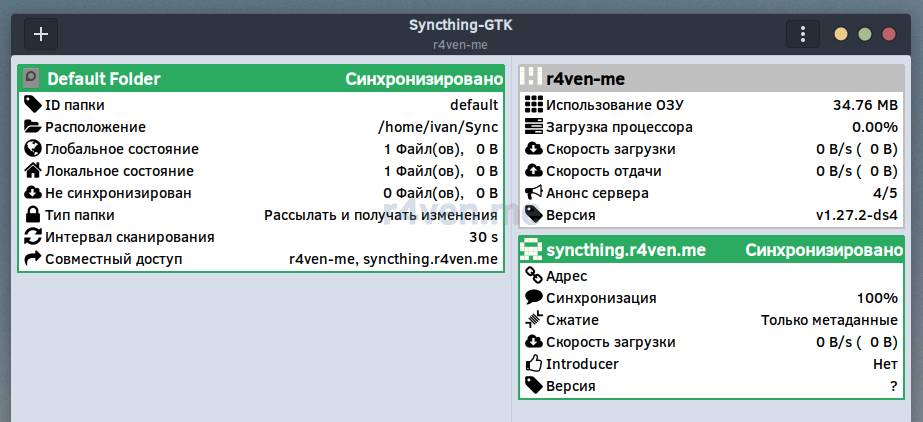Collapse the Default Folder header

pyautogui.click(x=261, y=79)
